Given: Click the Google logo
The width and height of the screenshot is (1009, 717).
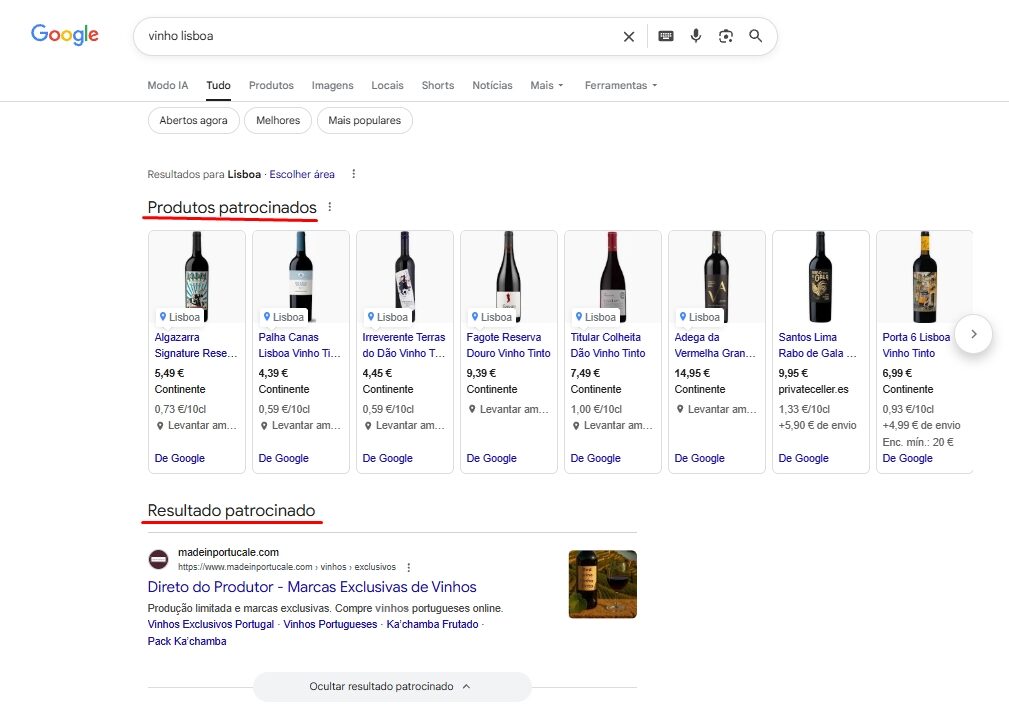Looking at the screenshot, I should [63, 35].
